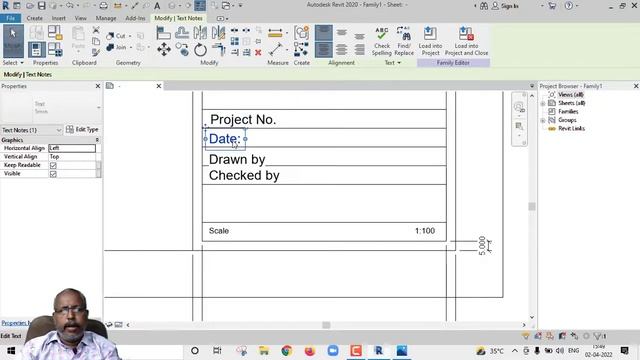Set top-right text alignment
Image resolution: width=640 pixels, height=360 pixels.
click(360, 36)
